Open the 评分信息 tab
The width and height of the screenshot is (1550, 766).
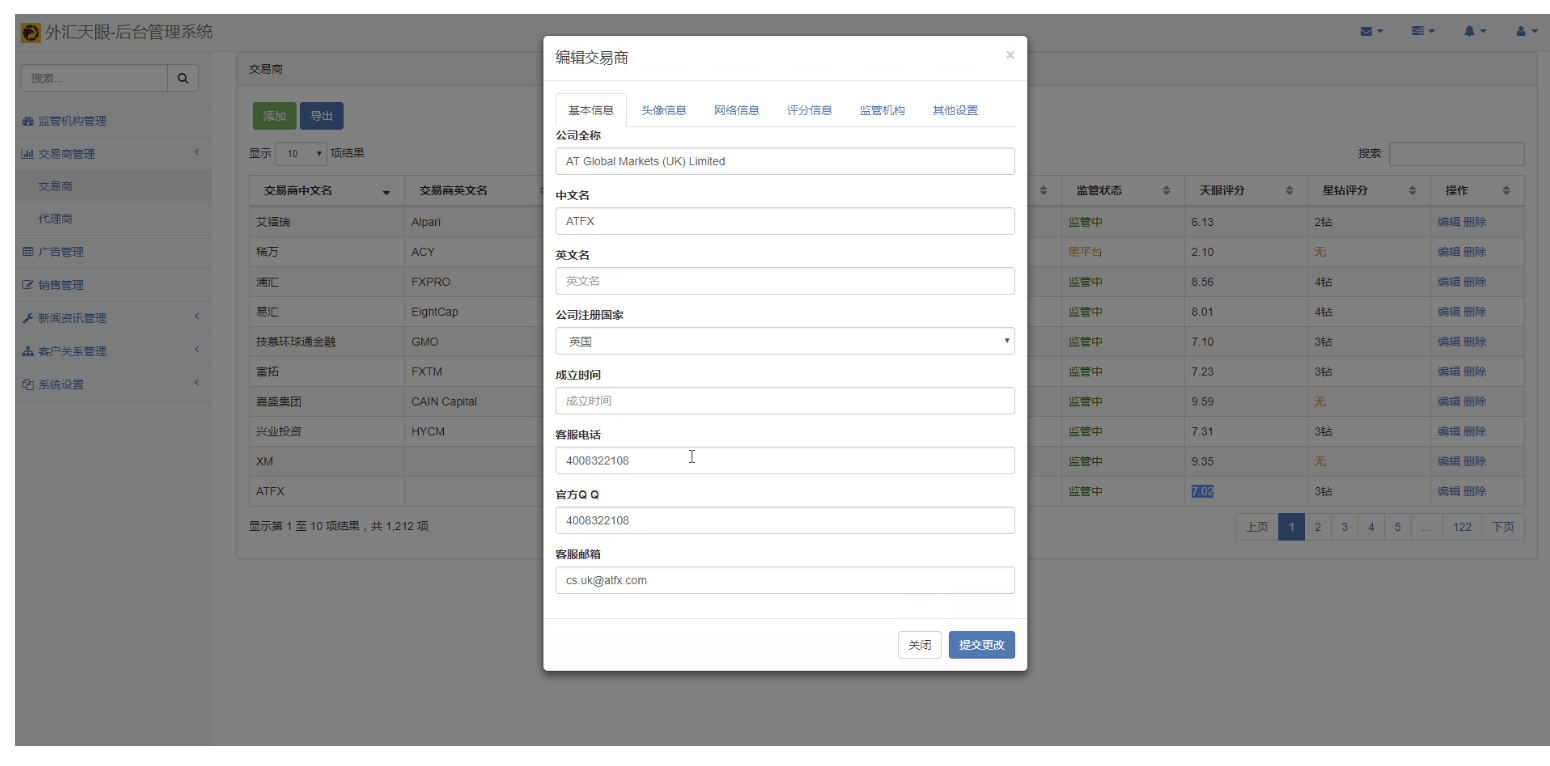[809, 110]
